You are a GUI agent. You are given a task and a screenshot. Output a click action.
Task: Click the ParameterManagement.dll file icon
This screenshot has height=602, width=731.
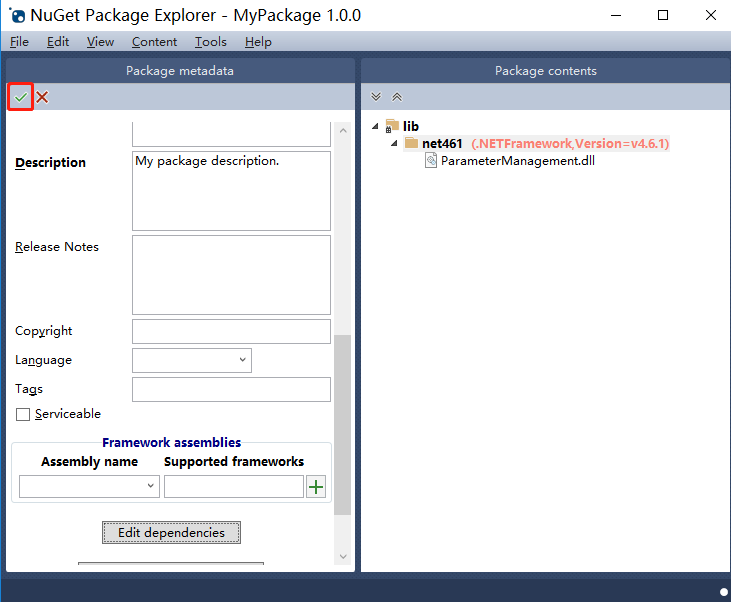(x=431, y=161)
